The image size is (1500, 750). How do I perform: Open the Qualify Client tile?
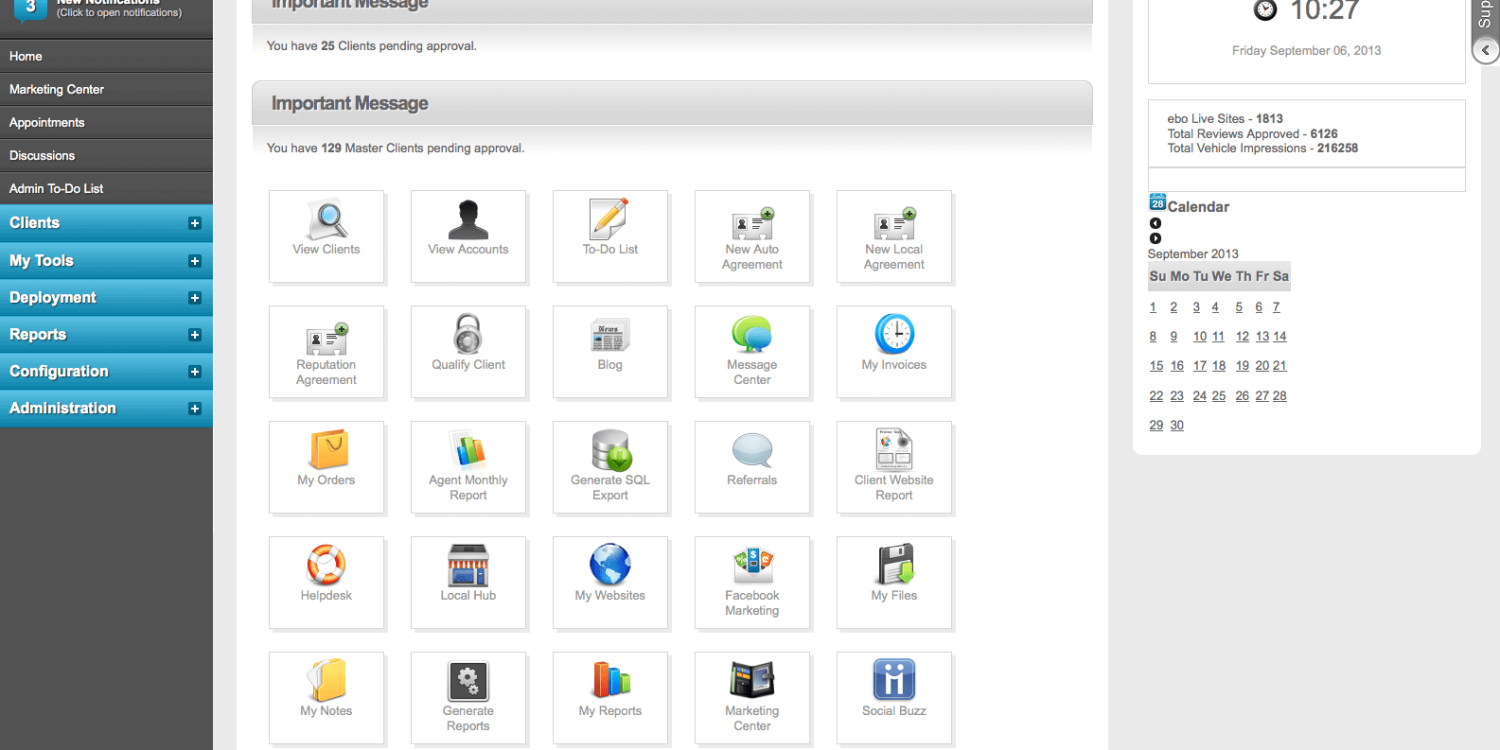click(468, 352)
